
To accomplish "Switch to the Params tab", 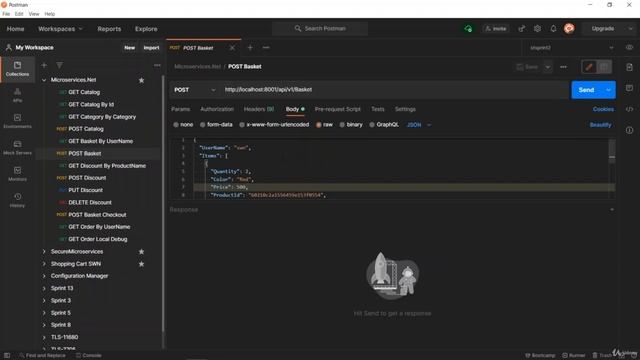I will coord(180,109).
